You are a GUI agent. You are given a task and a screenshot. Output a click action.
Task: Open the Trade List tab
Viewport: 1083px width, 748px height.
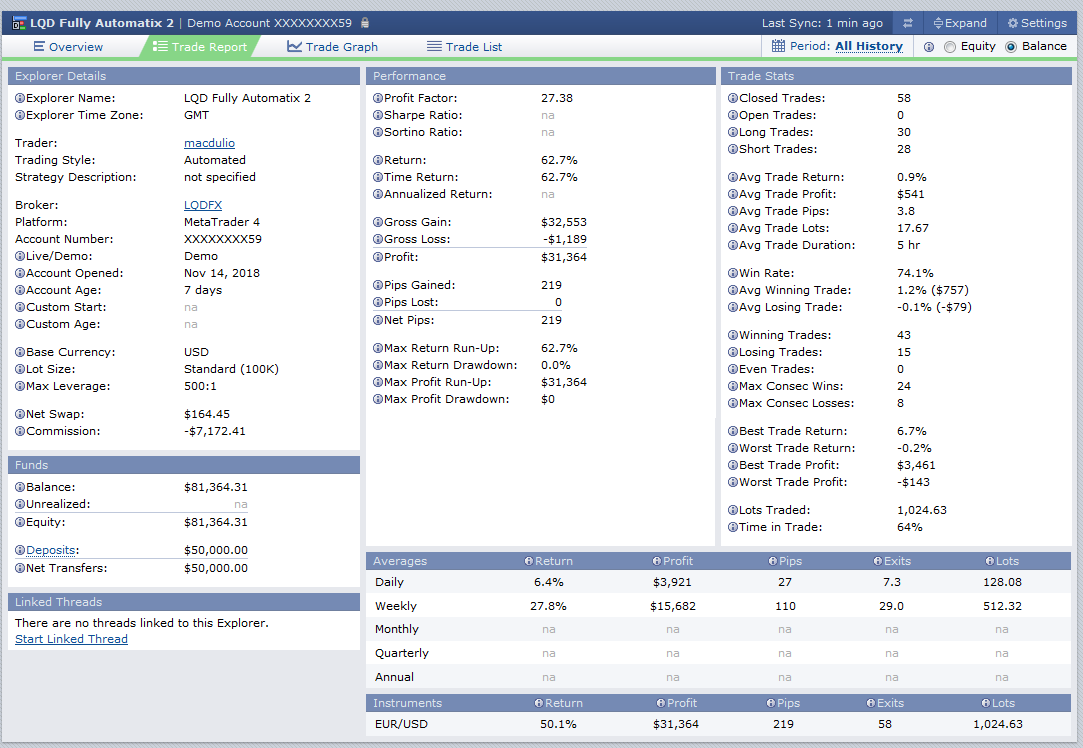point(464,47)
